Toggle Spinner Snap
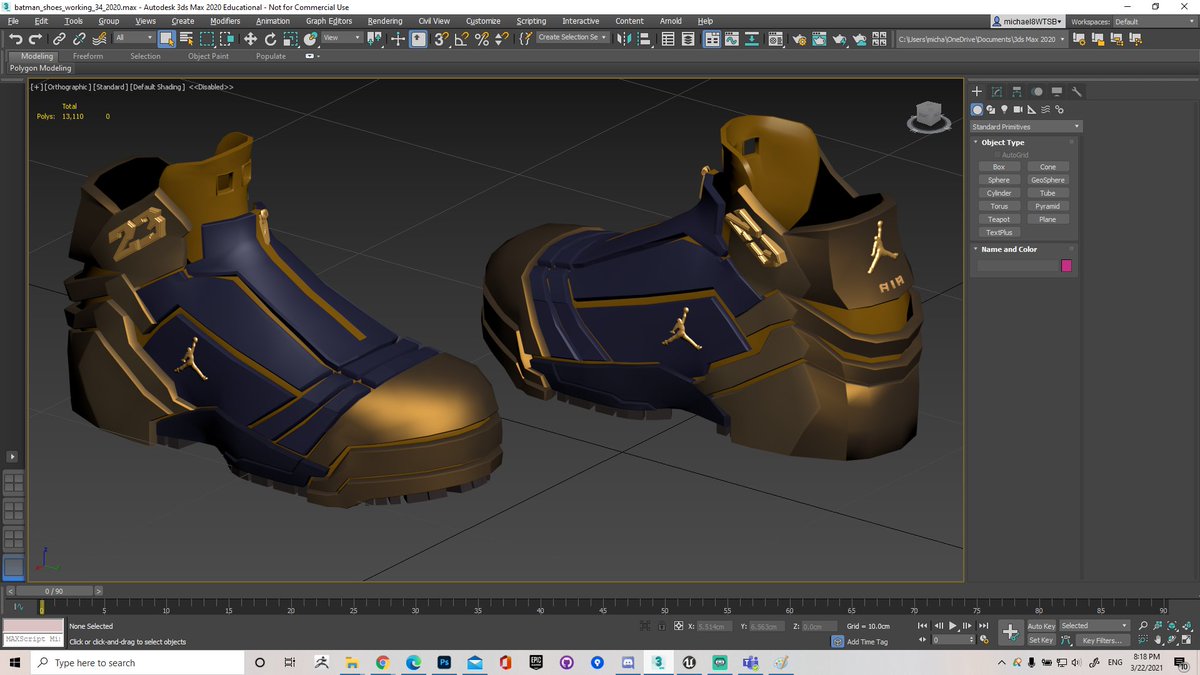This screenshot has width=1200, height=675. (x=502, y=38)
